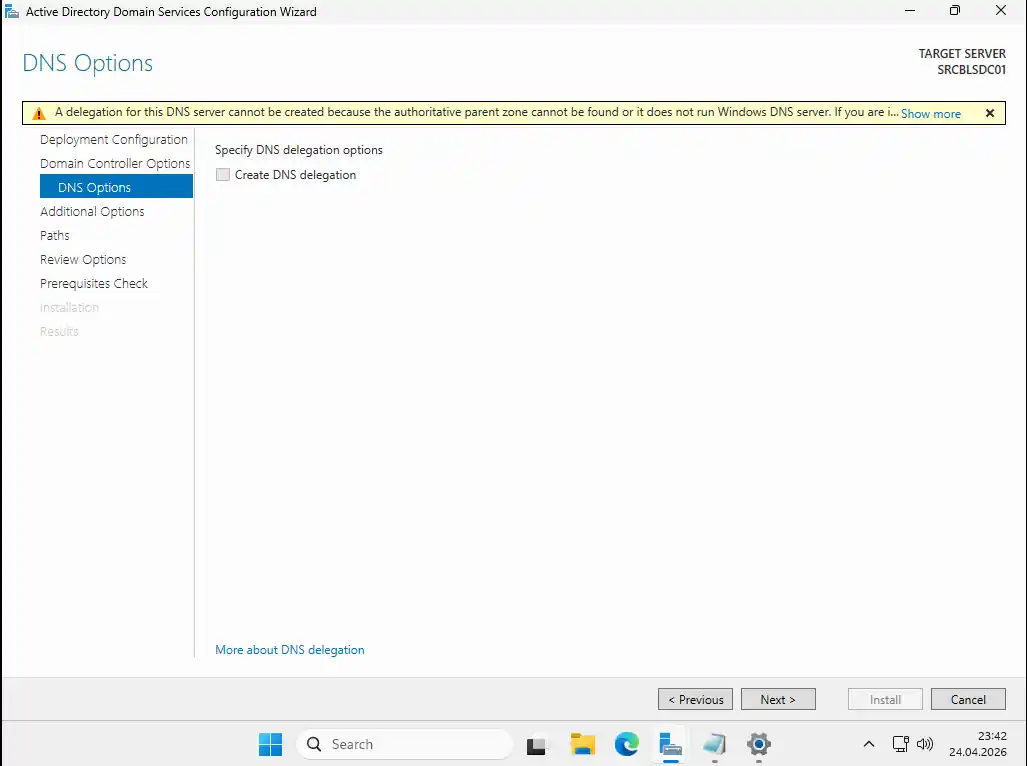Open the blue notebook taskbar app
Image resolution: width=1027 pixels, height=766 pixels.
[x=715, y=744]
